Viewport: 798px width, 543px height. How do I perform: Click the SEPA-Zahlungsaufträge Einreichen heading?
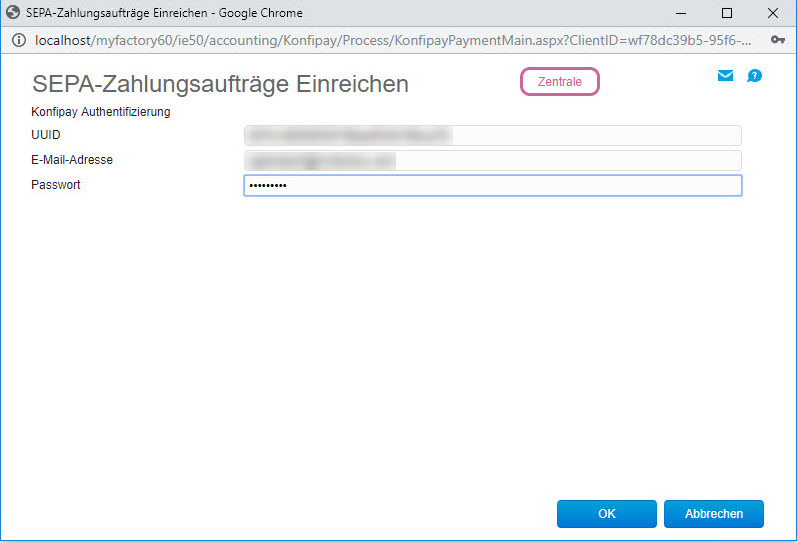(220, 84)
